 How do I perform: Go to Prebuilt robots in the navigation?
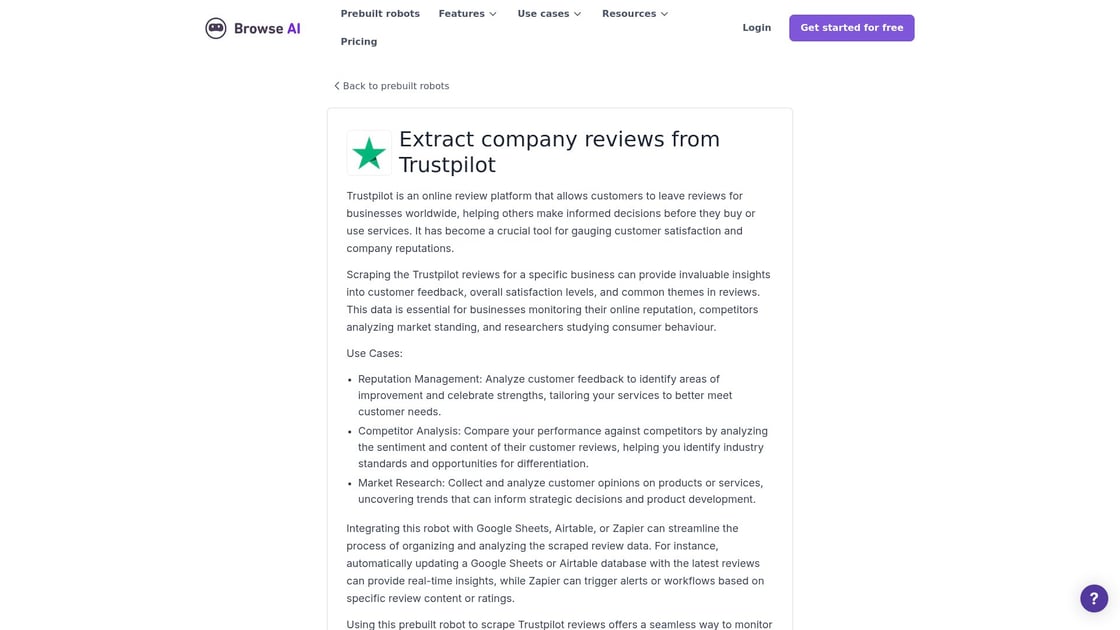tap(379, 14)
